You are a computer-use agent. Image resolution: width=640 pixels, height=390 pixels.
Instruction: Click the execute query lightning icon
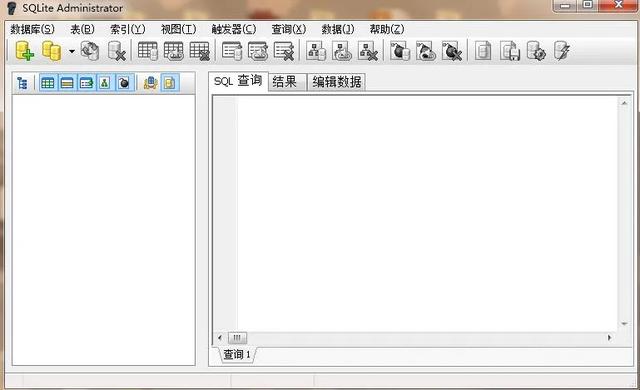(x=562, y=51)
